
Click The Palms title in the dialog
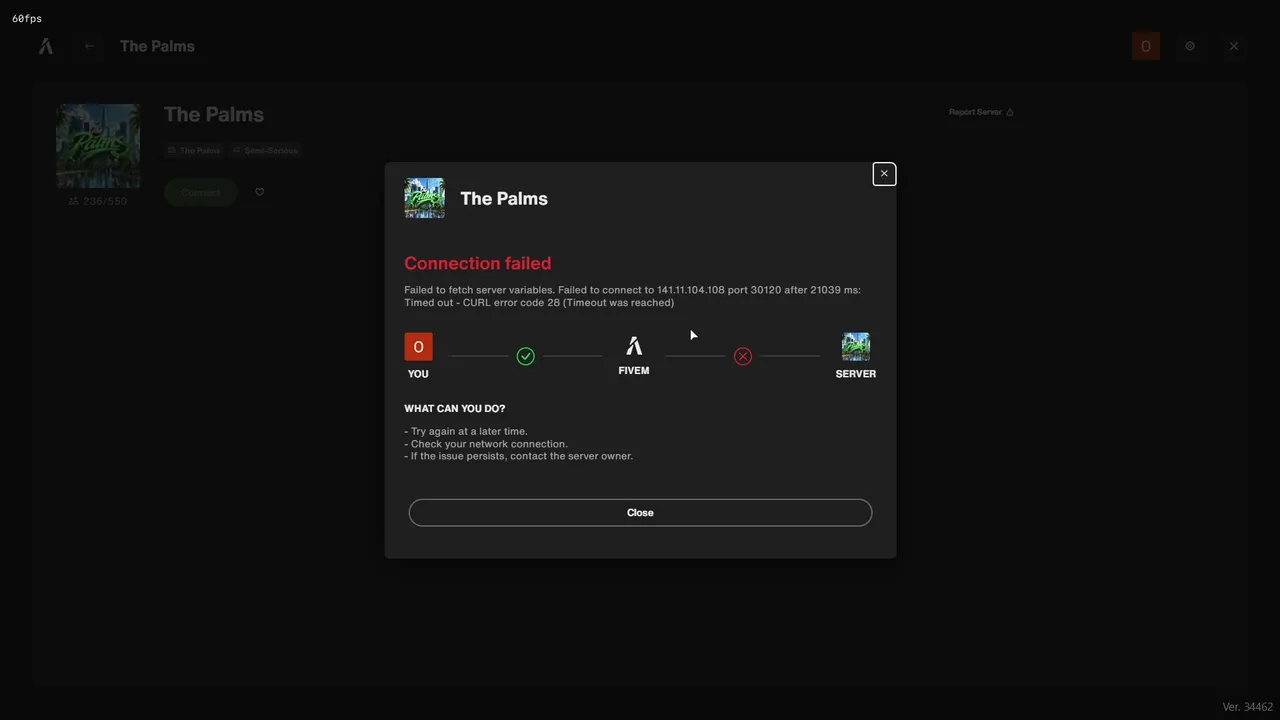[504, 198]
